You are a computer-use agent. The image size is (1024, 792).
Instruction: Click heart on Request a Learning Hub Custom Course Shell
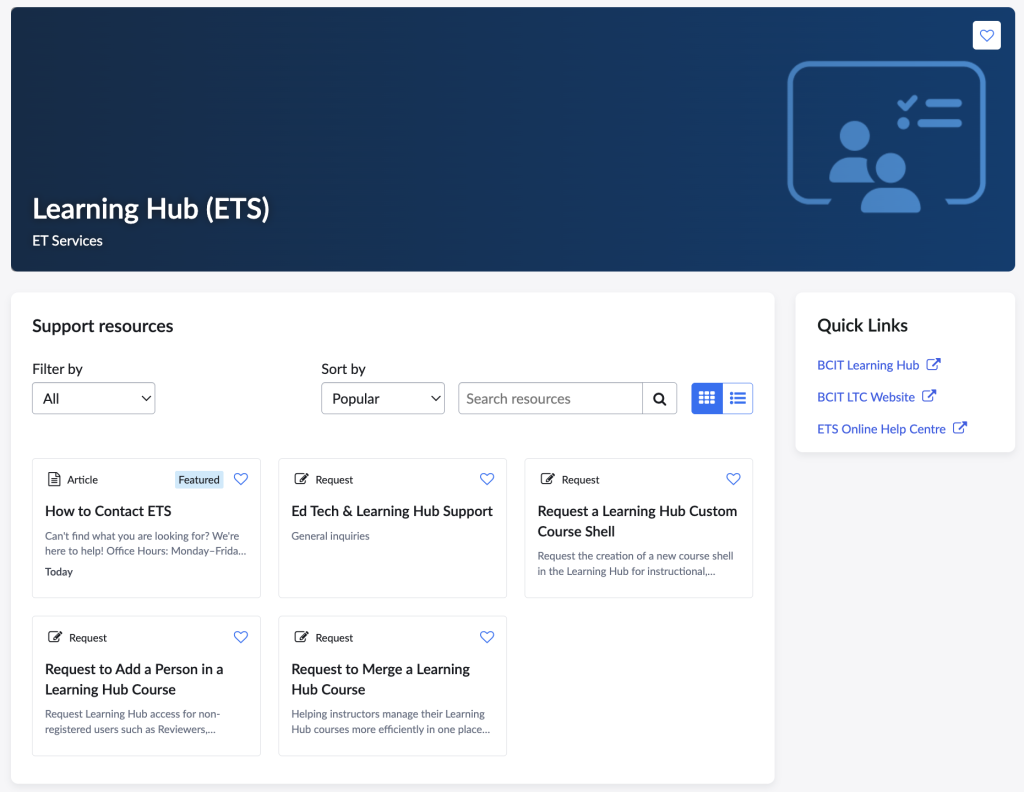point(733,479)
